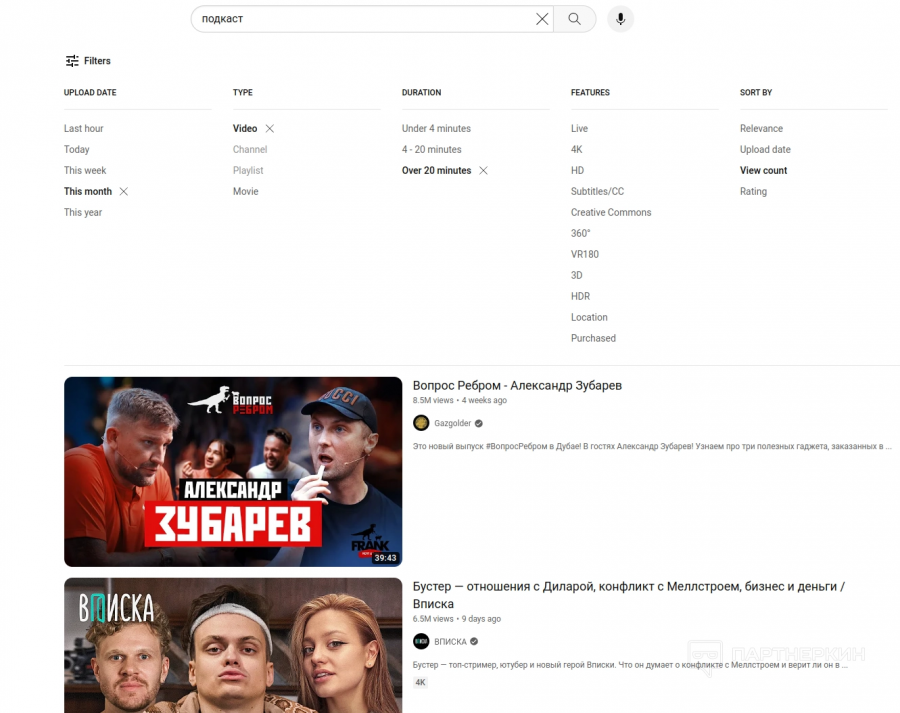Click the magnifying glass search button
900x713 pixels.
coord(575,19)
